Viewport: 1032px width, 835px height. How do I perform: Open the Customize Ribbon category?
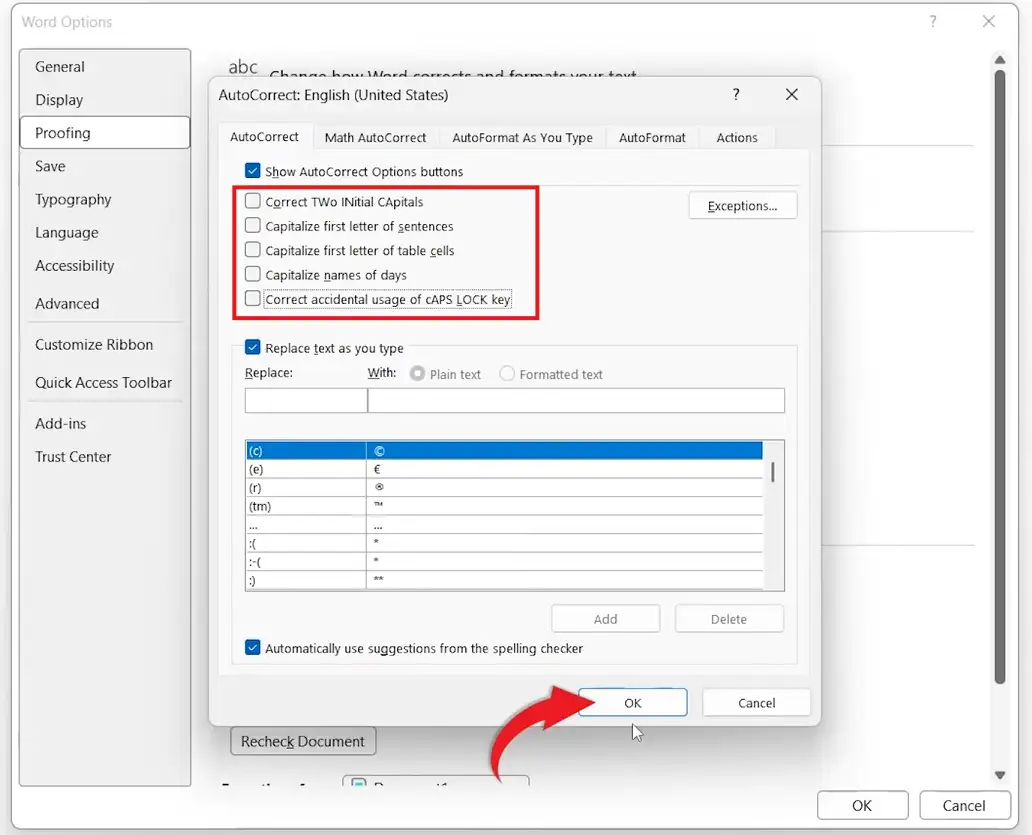pyautogui.click(x=105, y=344)
